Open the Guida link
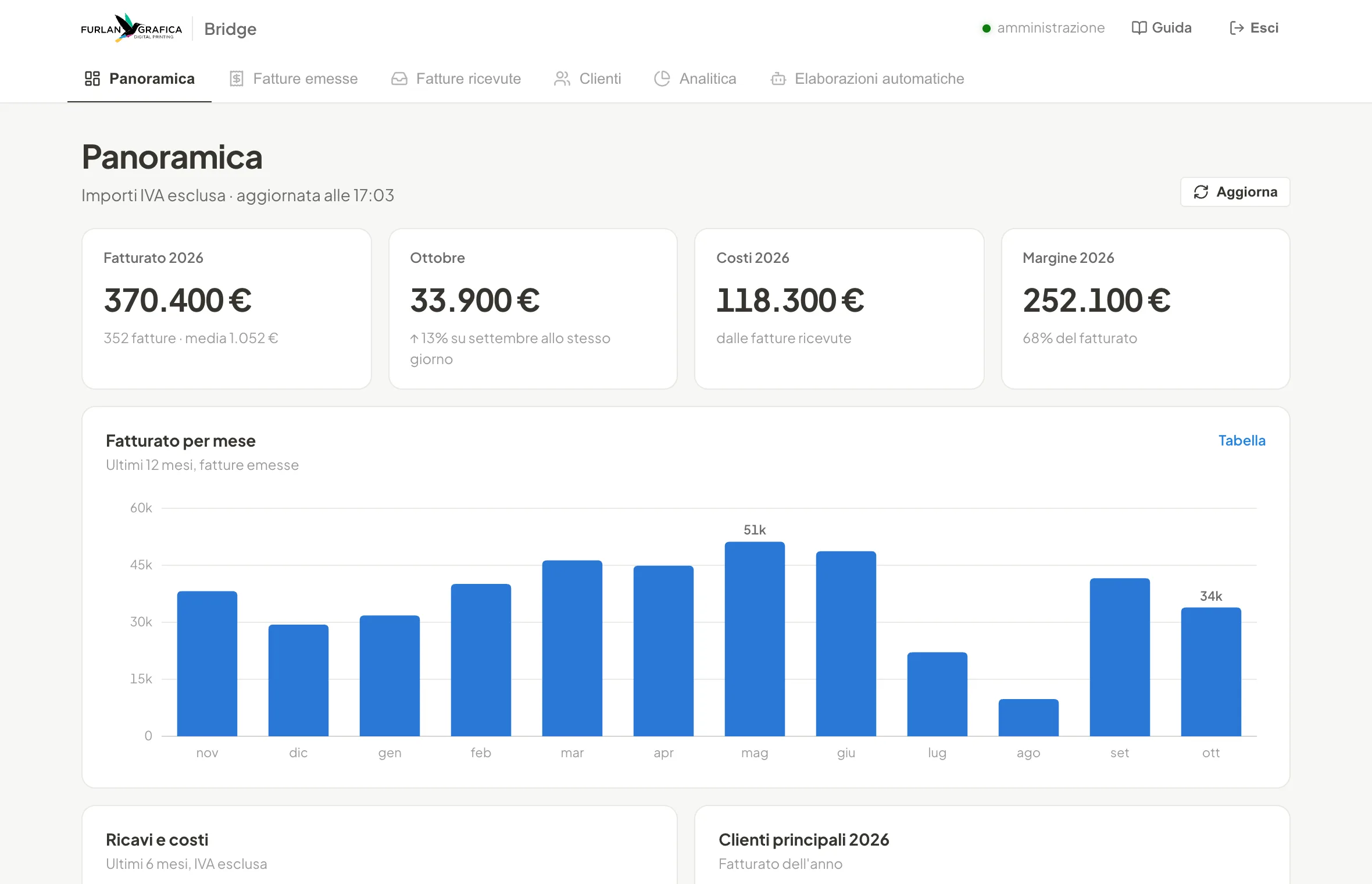Viewport: 1372px width, 884px height. coord(1162,28)
